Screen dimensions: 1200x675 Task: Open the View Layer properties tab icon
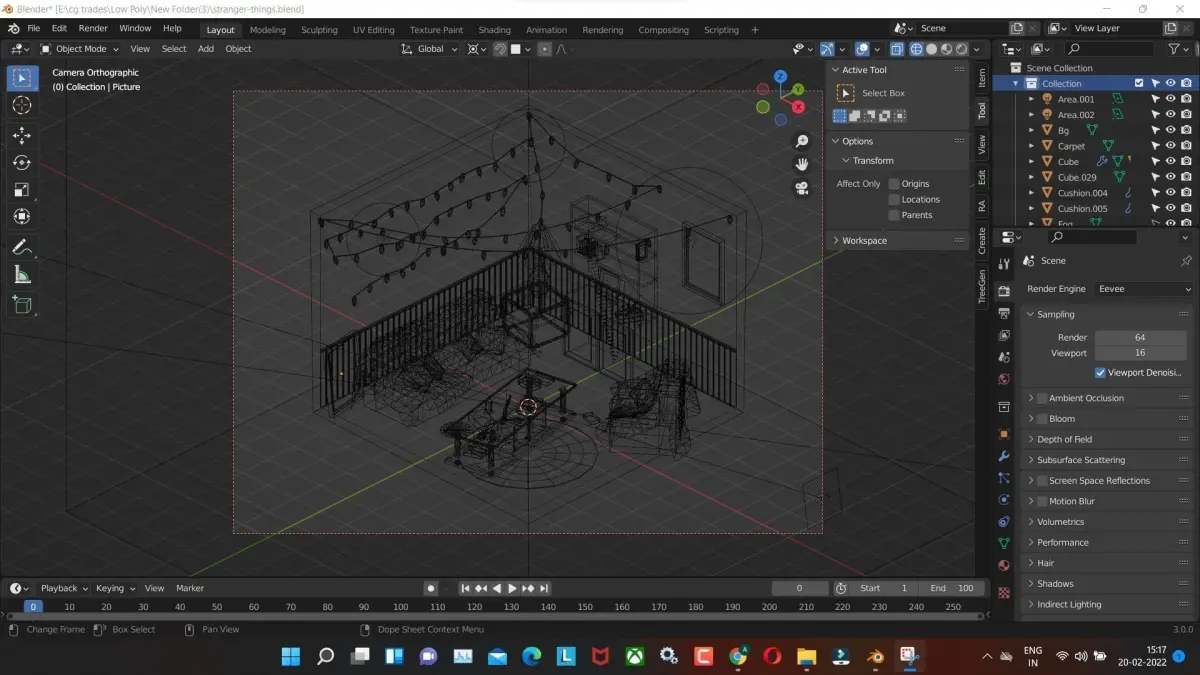tap(1004, 336)
